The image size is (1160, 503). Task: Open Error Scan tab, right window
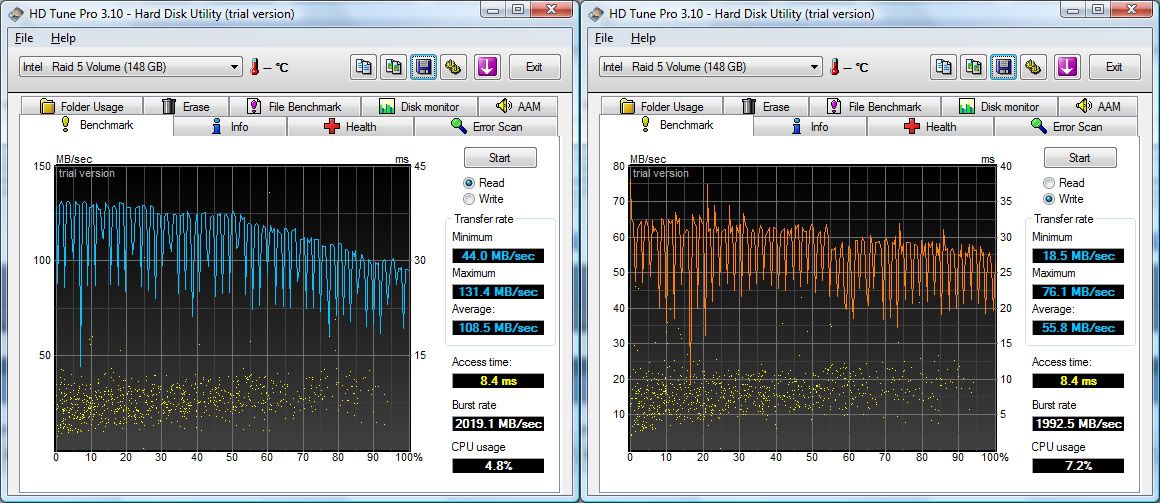tap(1066, 126)
